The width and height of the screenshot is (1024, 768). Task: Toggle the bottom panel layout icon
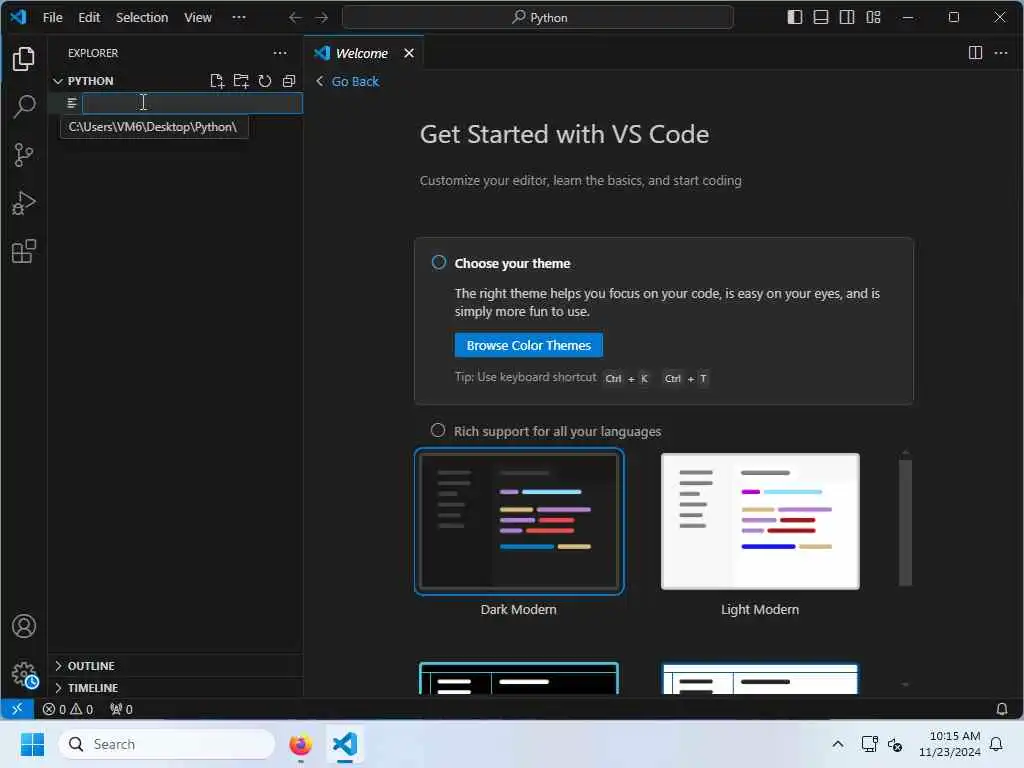(x=821, y=17)
